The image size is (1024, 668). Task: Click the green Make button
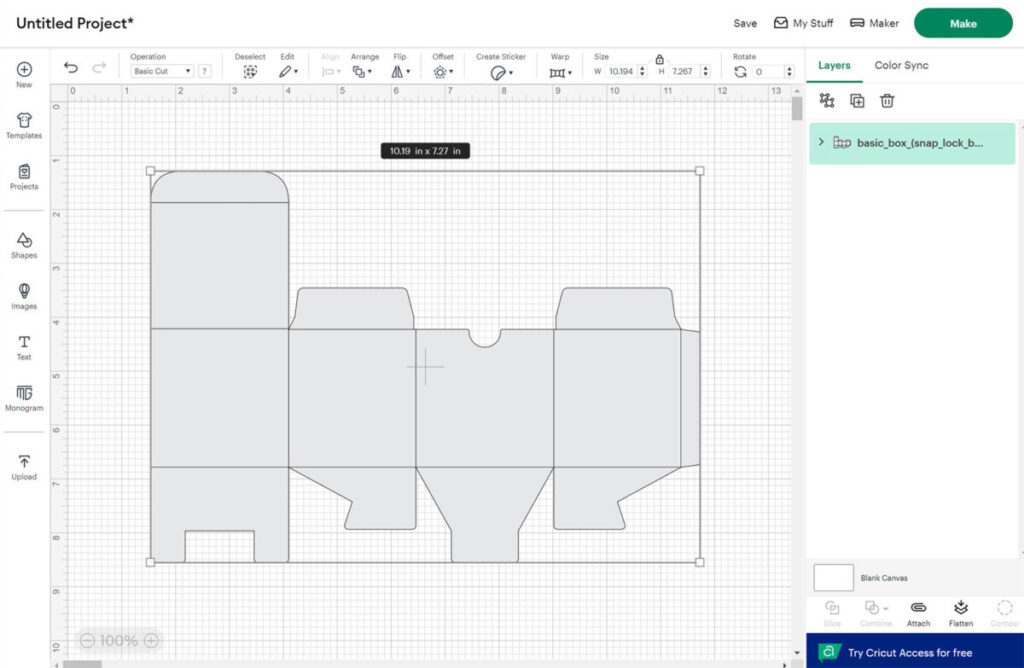[963, 23]
